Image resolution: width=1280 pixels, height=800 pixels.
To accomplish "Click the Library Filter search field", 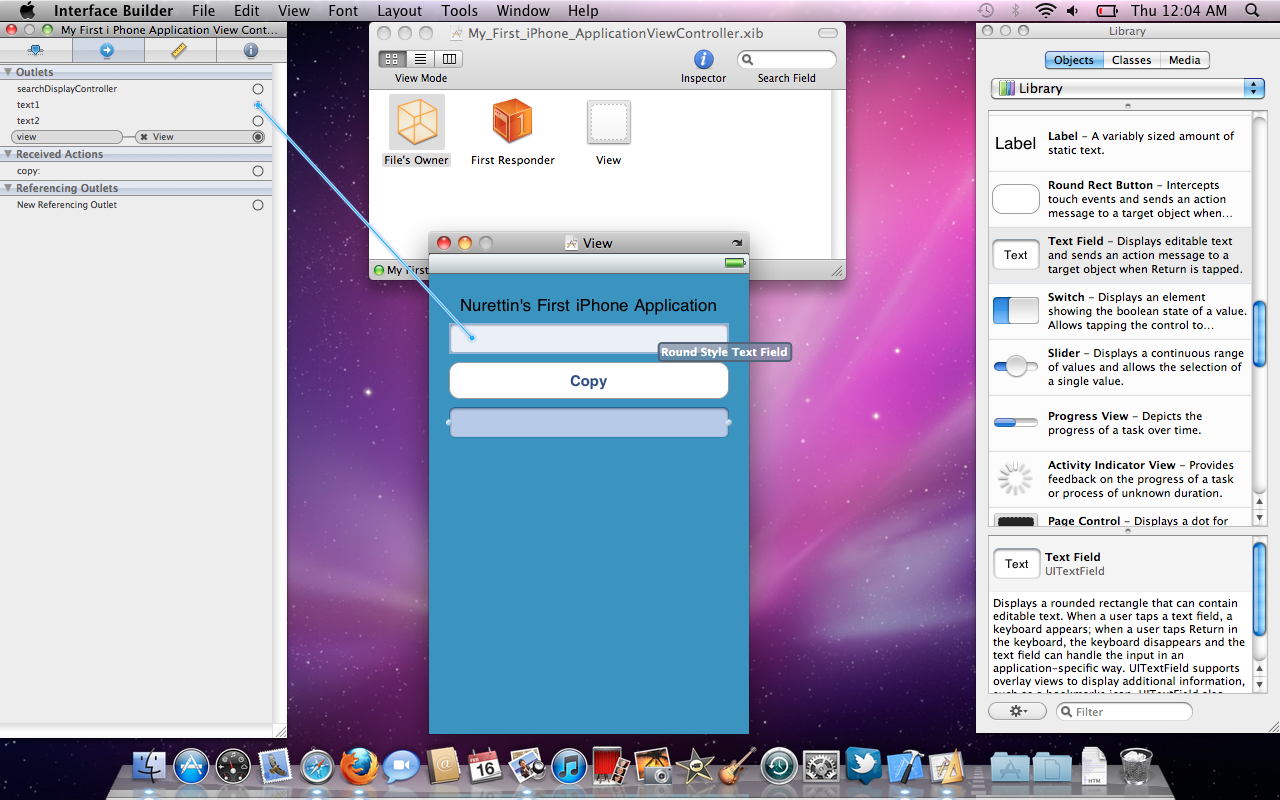I will click(x=1125, y=711).
